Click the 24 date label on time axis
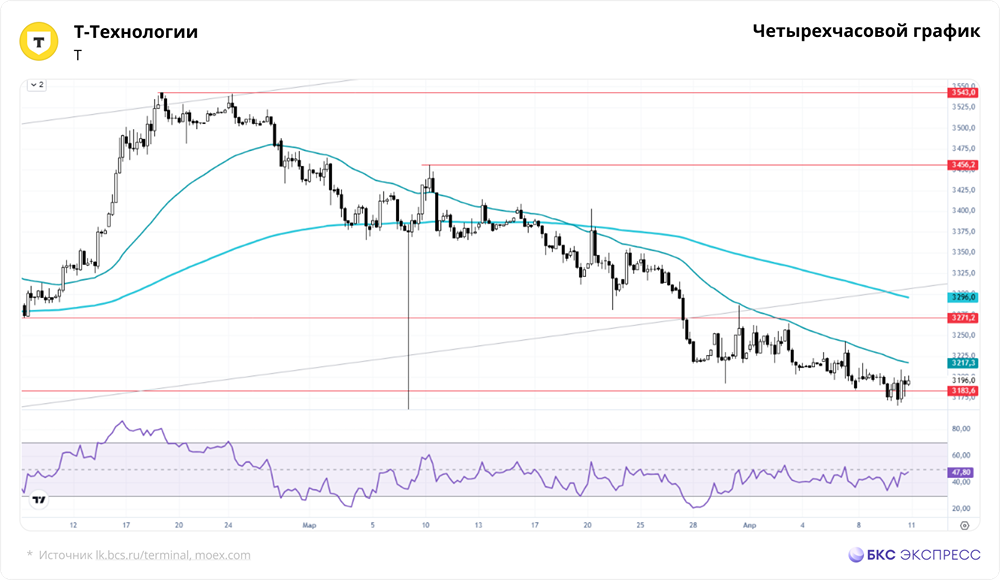Image resolution: width=1000 pixels, height=580 pixels. [228, 525]
